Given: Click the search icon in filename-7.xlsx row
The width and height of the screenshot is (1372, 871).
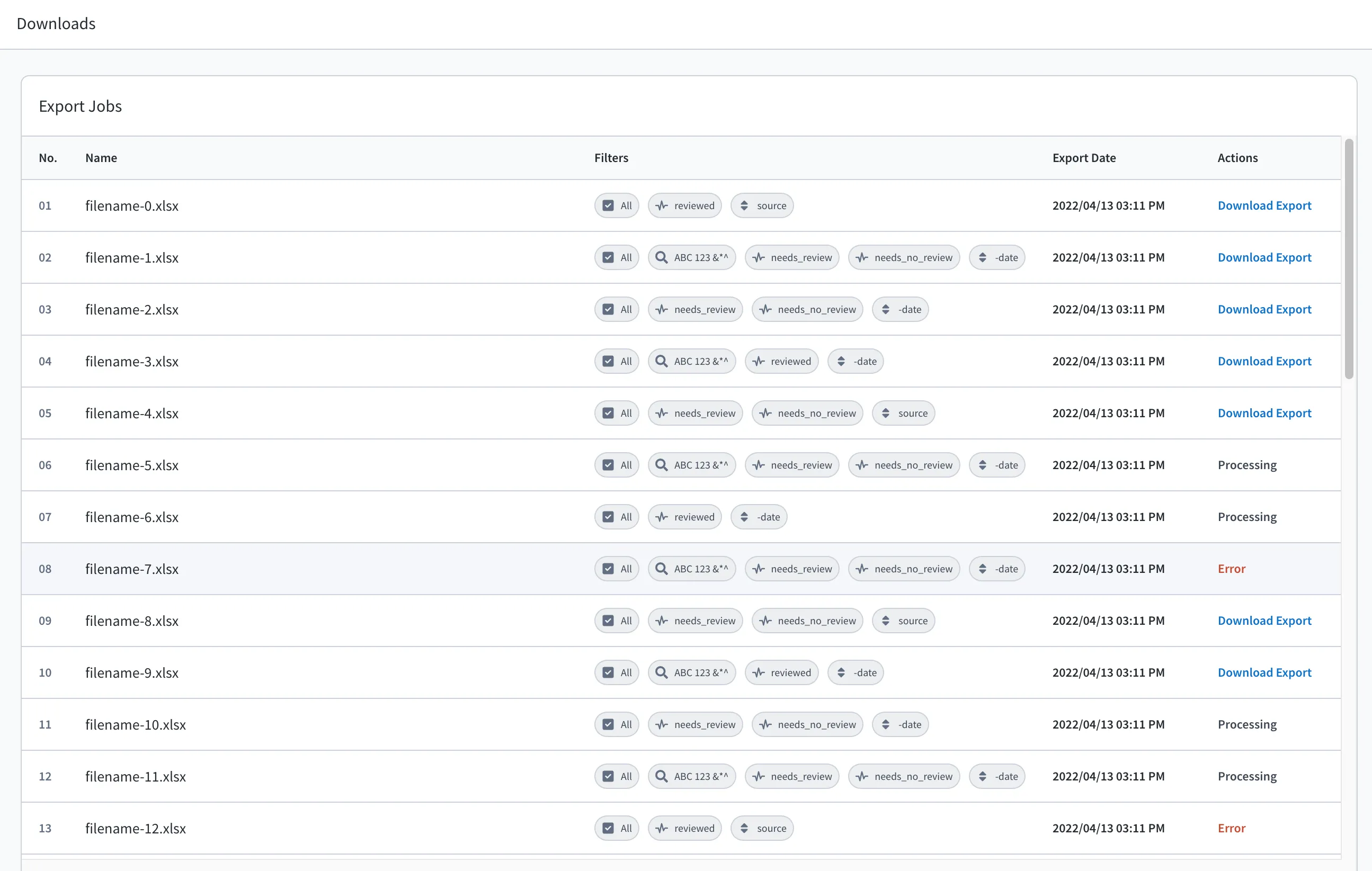Looking at the screenshot, I should click(661, 569).
